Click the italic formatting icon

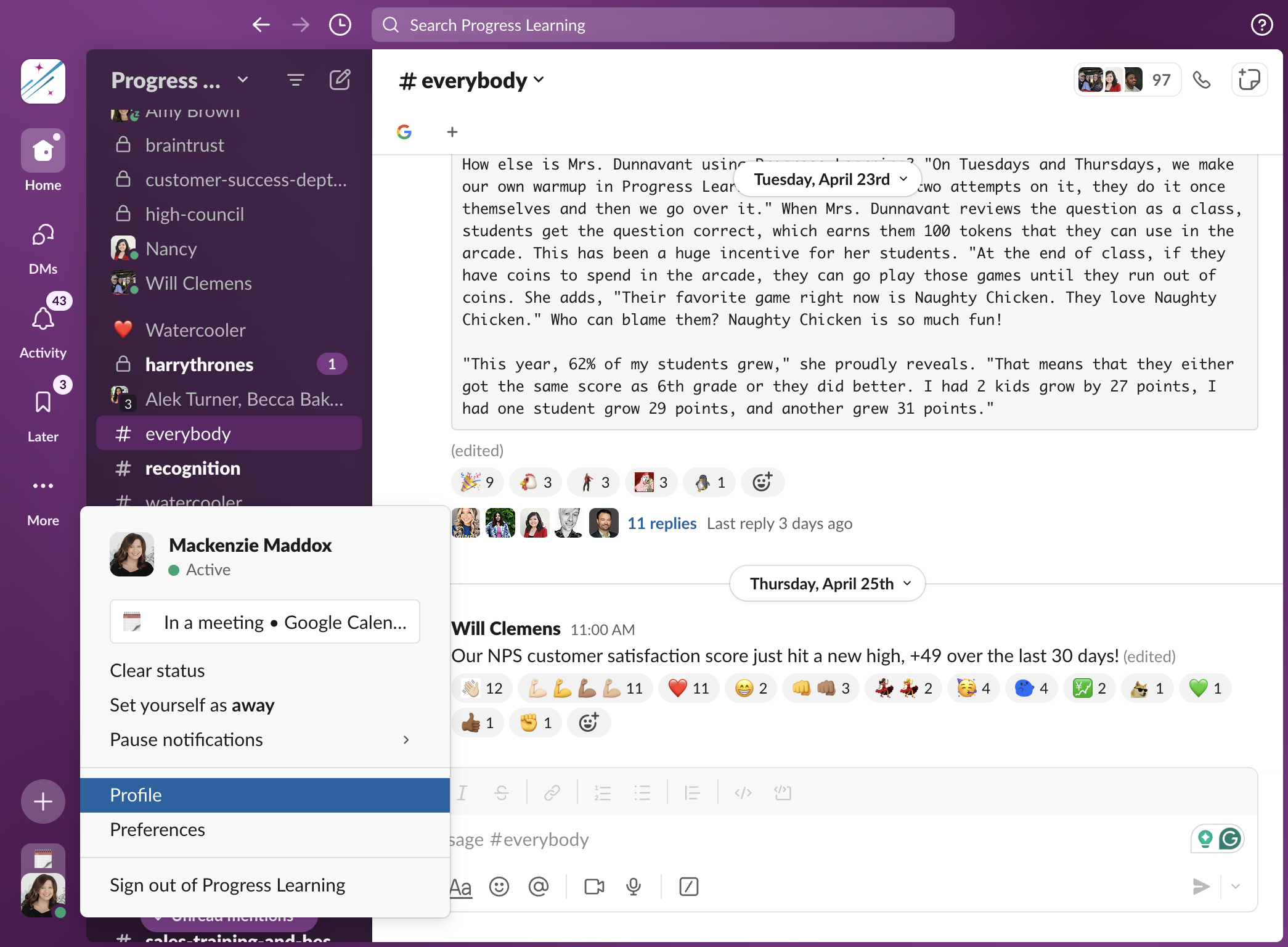pos(462,792)
